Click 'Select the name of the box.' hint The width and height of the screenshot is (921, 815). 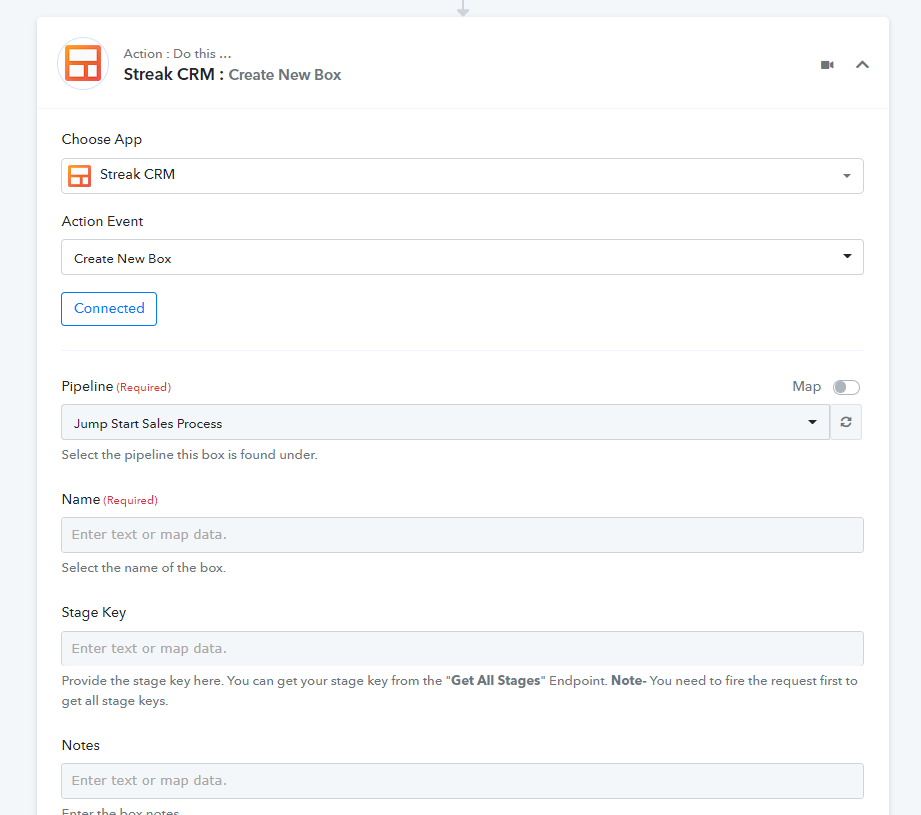coord(144,568)
